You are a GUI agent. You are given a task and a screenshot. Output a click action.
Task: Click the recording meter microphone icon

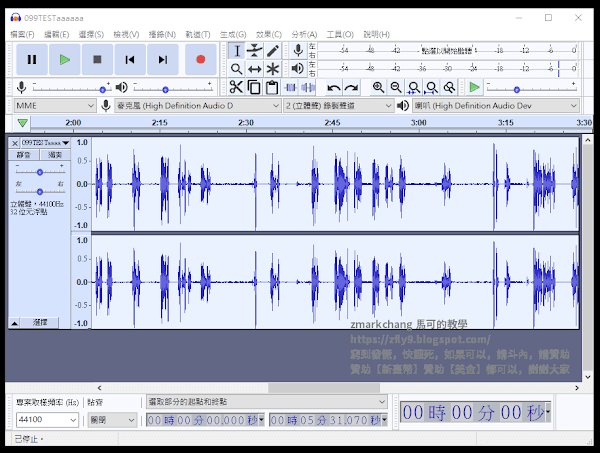click(x=298, y=51)
